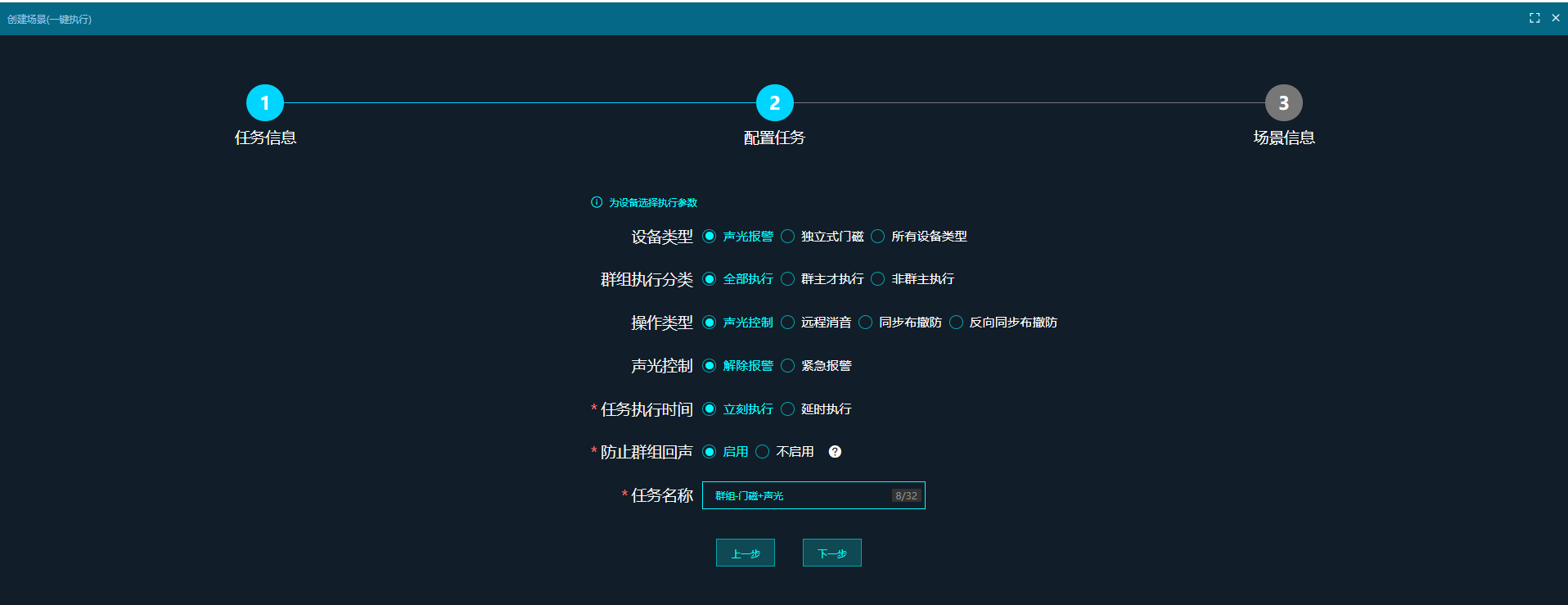Go to step 1 任务信息 circle
The image size is (1568, 605).
click(x=264, y=103)
